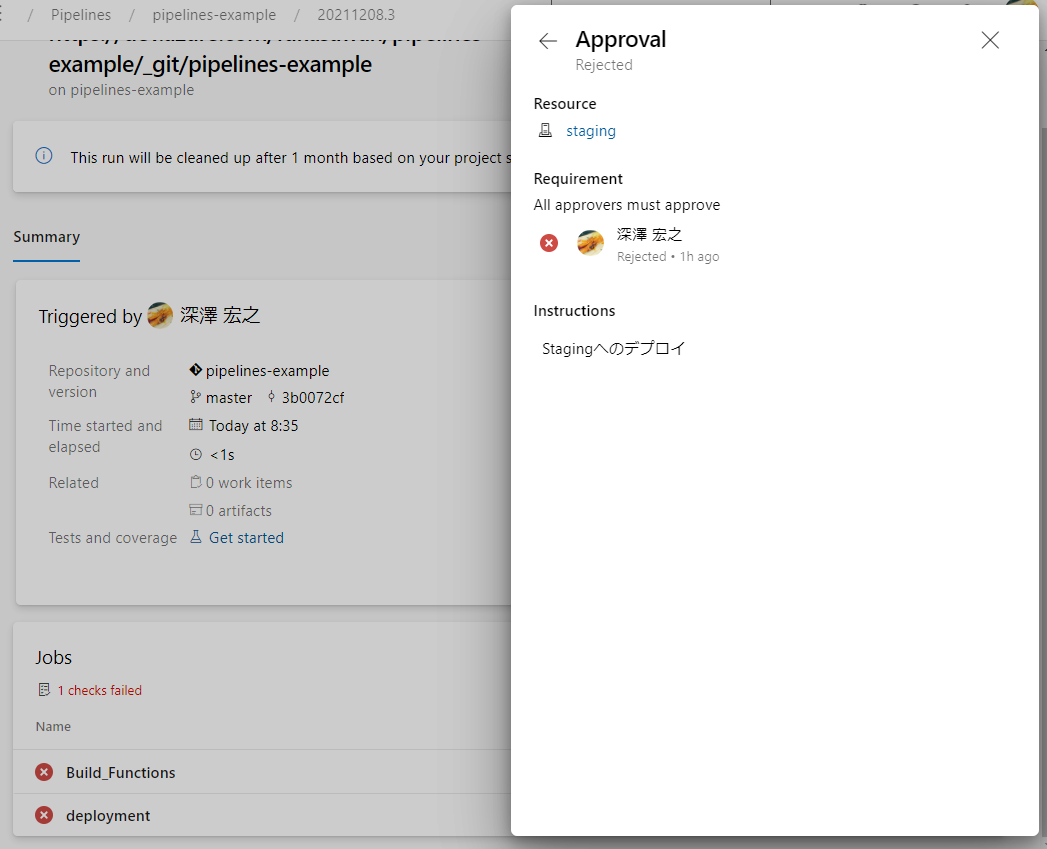Go back using the Approval panel arrow
The image size is (1047, 849).
click(x=548, y=41)
